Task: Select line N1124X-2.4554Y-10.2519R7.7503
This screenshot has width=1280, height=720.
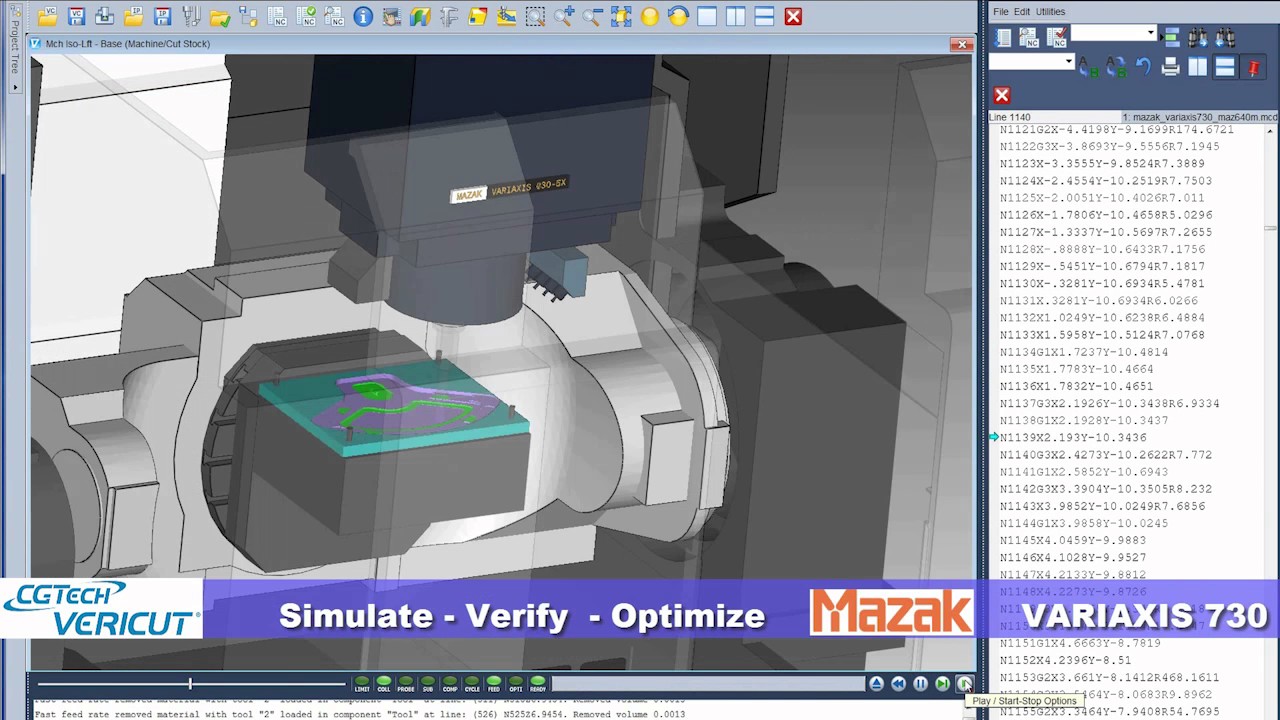Action: coord(1106,181)
